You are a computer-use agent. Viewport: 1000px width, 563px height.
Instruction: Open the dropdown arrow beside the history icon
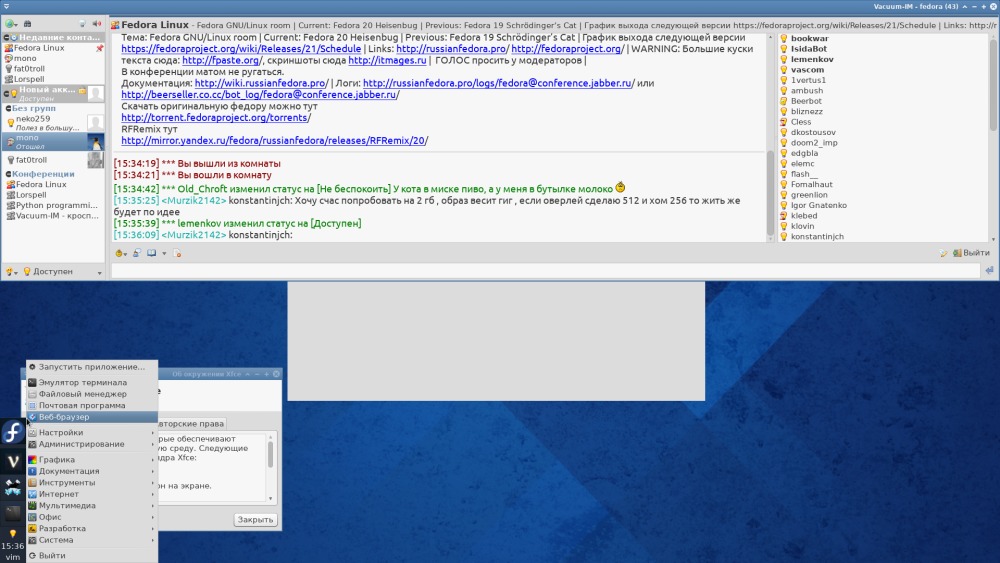coord(164,254)
